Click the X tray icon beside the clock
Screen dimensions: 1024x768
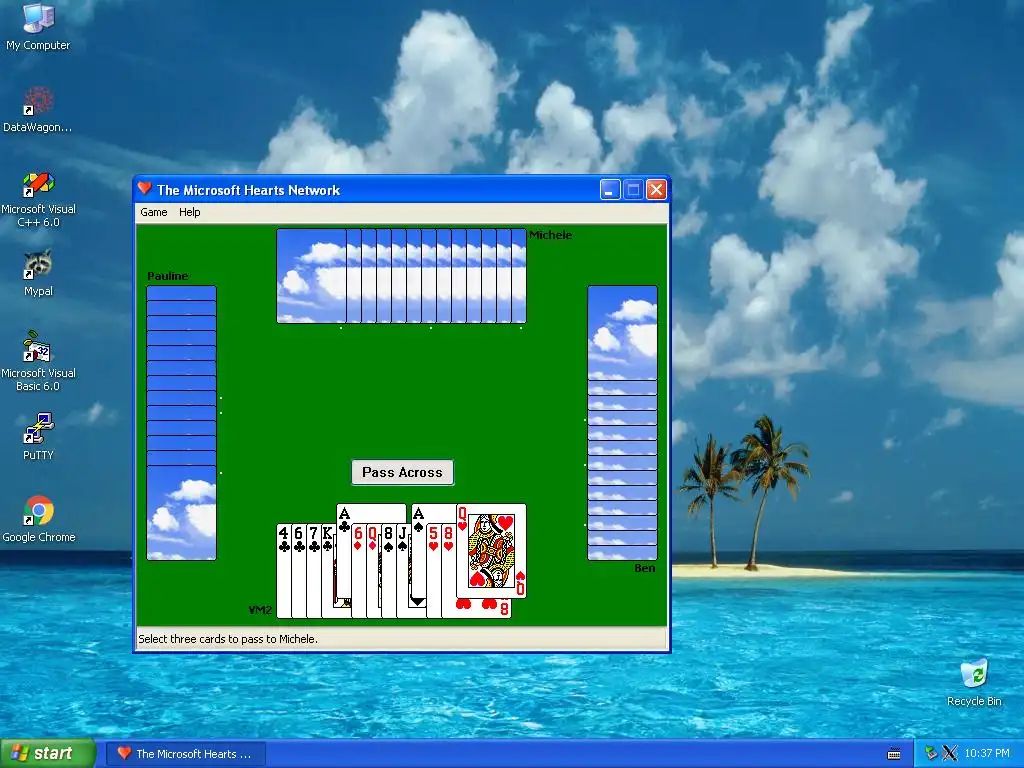click(x=950, y=754)
